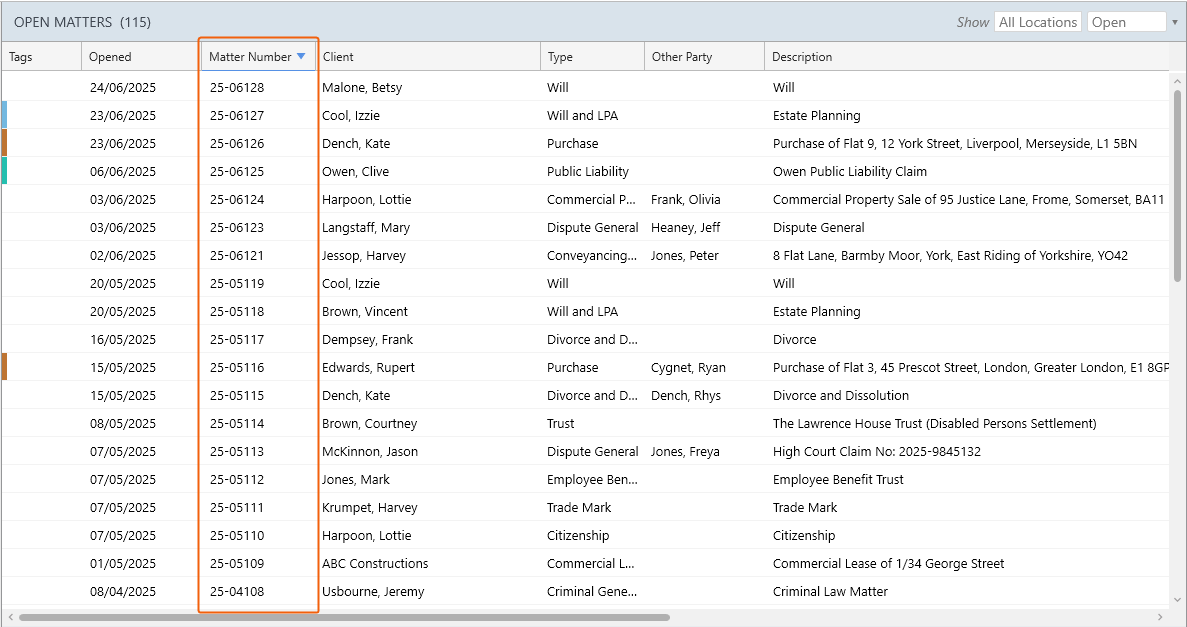Screen dimensions: 1187x627
Task: Click the blue tag on matter 25-06127
Action: pyautogui.click(x=5, y=115)
